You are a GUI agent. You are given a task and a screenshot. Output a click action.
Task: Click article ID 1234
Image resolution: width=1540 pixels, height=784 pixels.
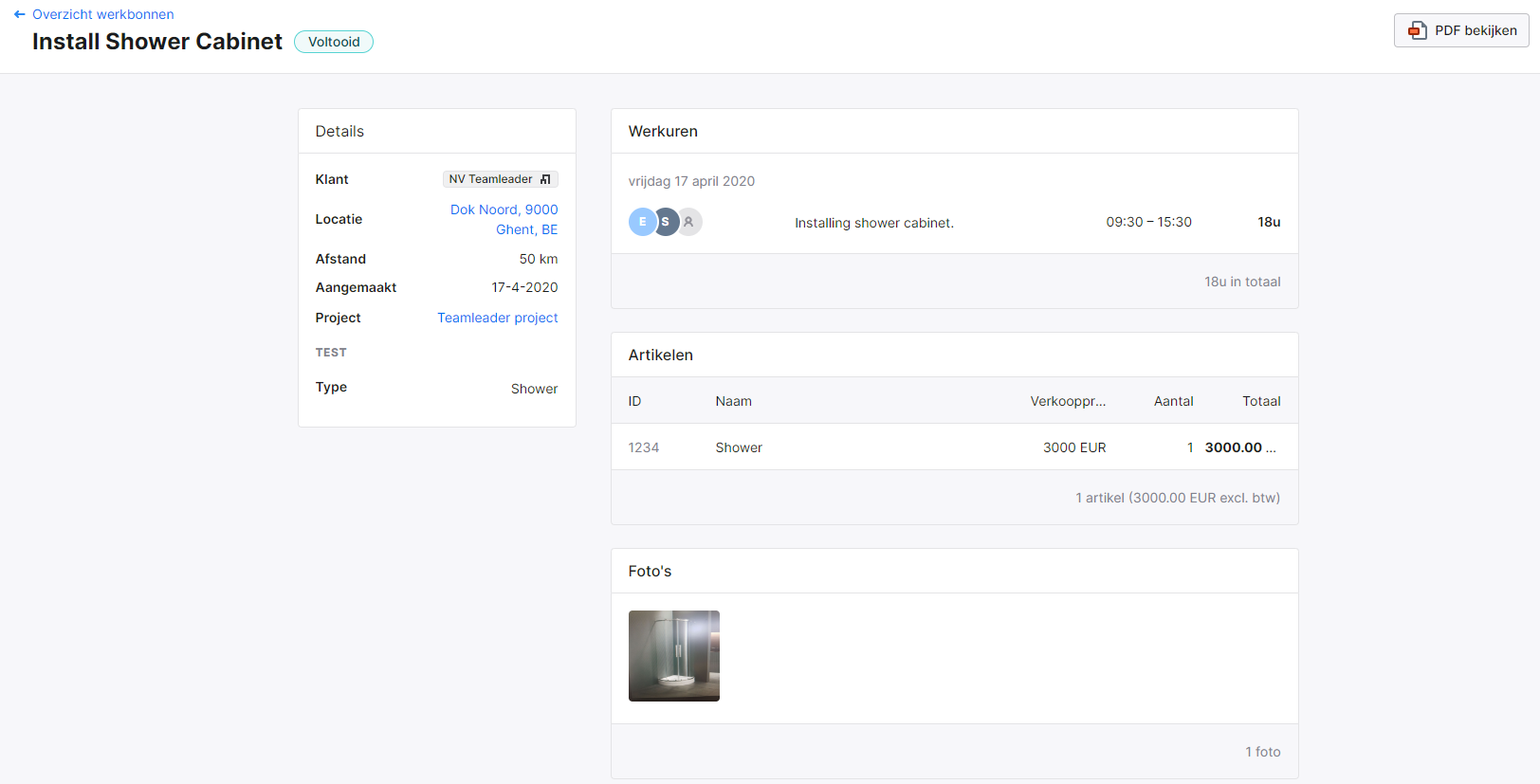coord(643,447)
